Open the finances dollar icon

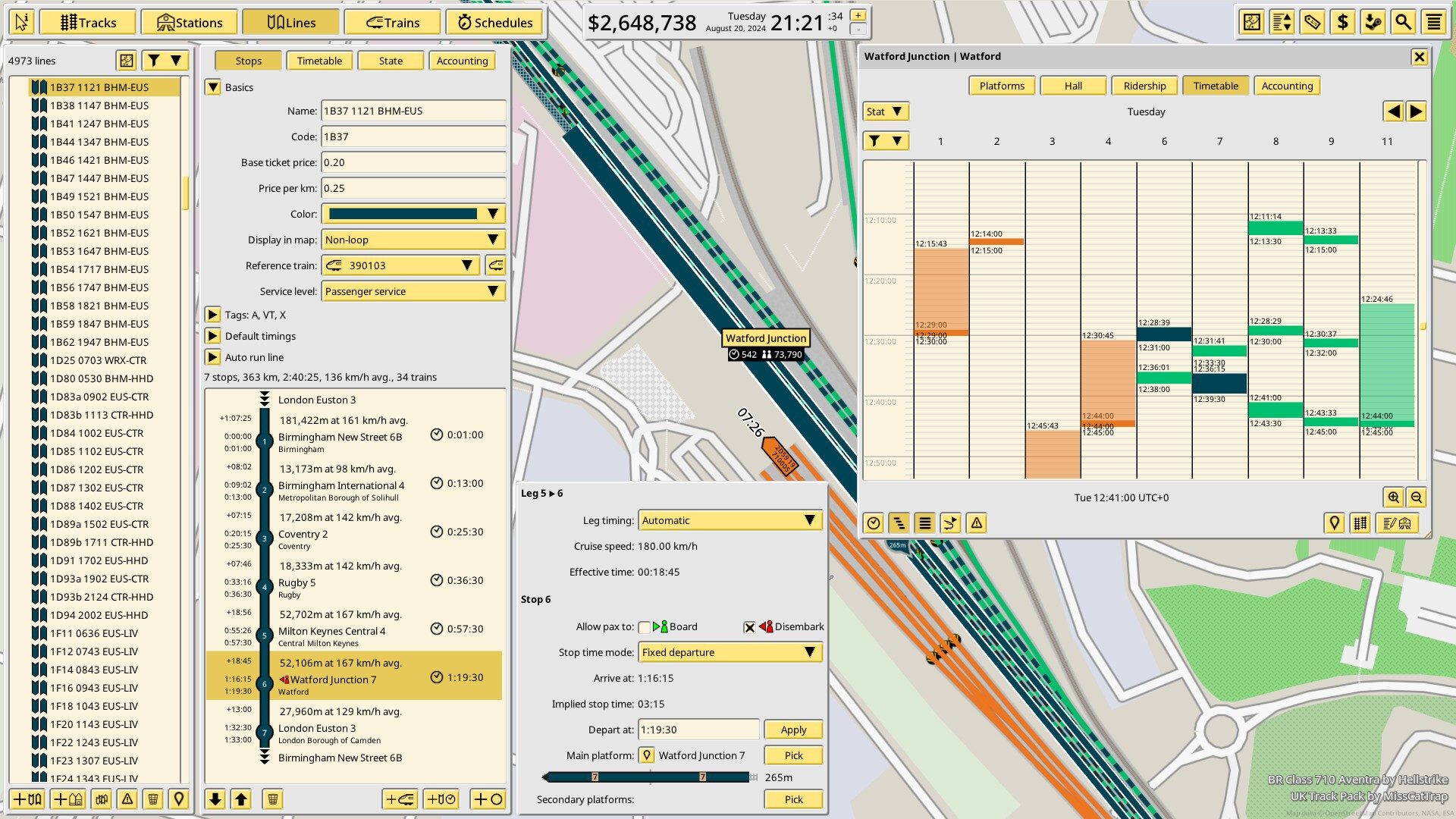pyautogui.click(x=1342, y=22)
